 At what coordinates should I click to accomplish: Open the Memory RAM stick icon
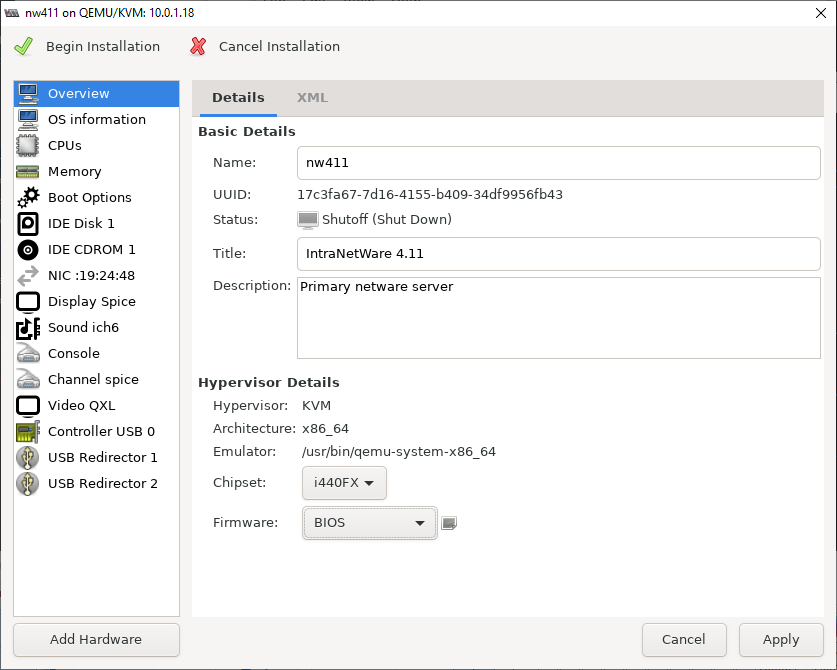[28, 171]
